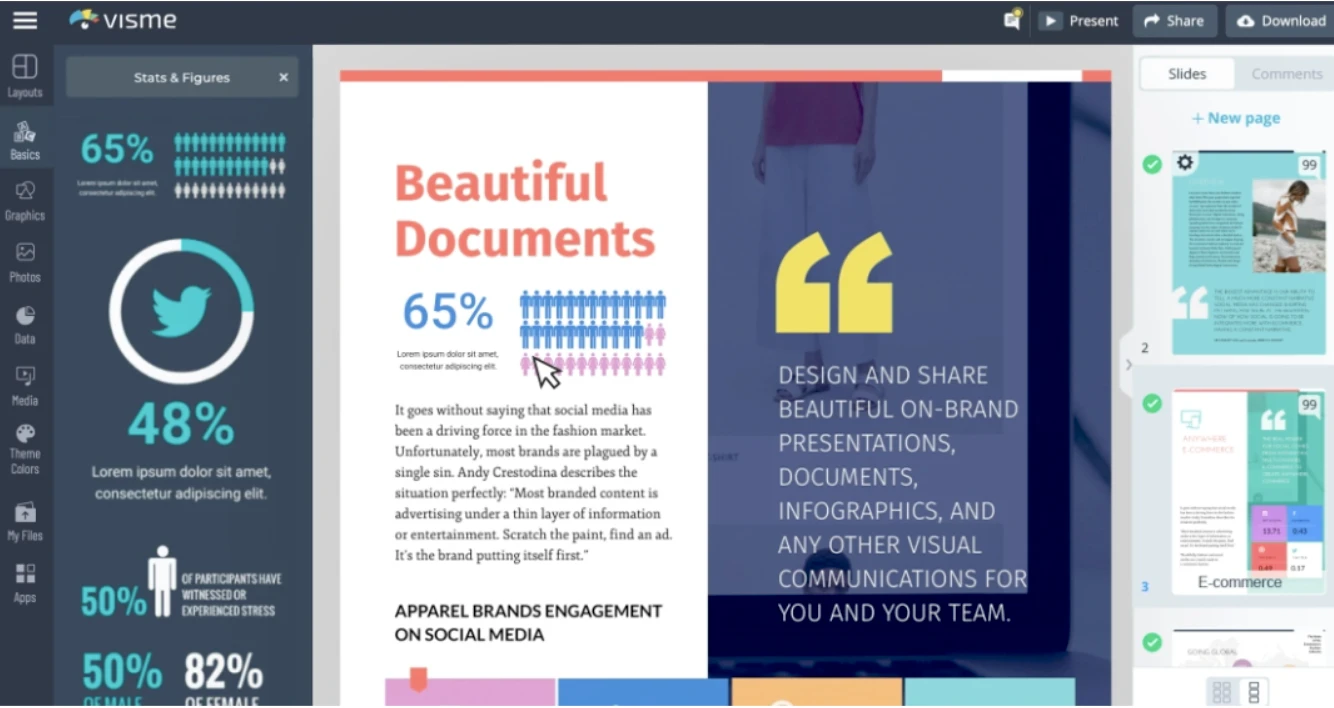Switch to the Comments tab
Screen dimensions: 1334x708
click(1286, 74)
